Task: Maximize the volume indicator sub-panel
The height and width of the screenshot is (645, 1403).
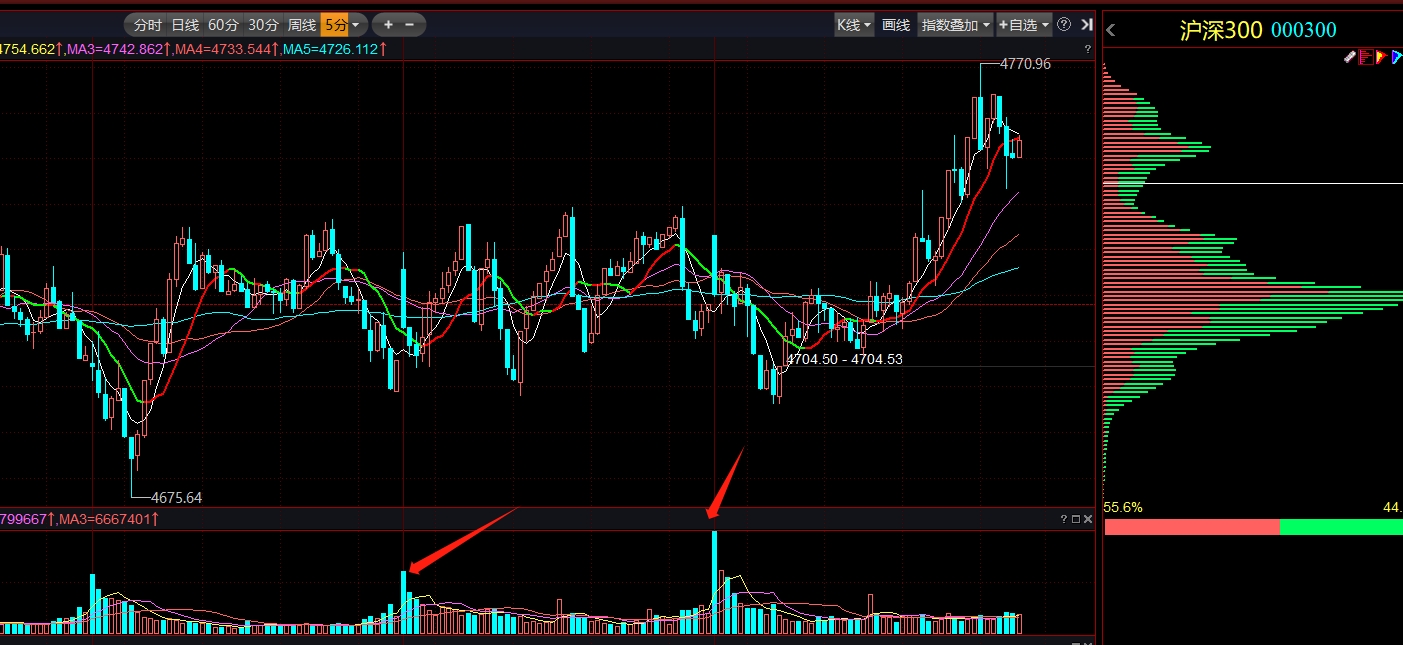Action: (1075, 519)
